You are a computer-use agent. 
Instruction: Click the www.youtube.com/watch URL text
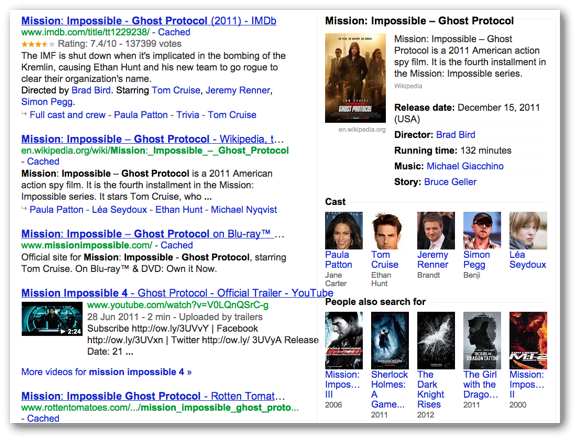(178, 305)
